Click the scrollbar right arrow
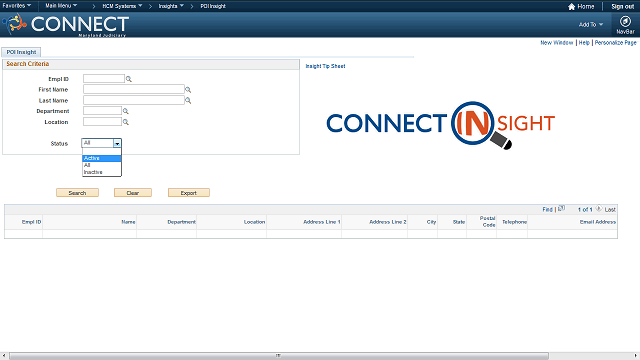 tap(636, 356)
